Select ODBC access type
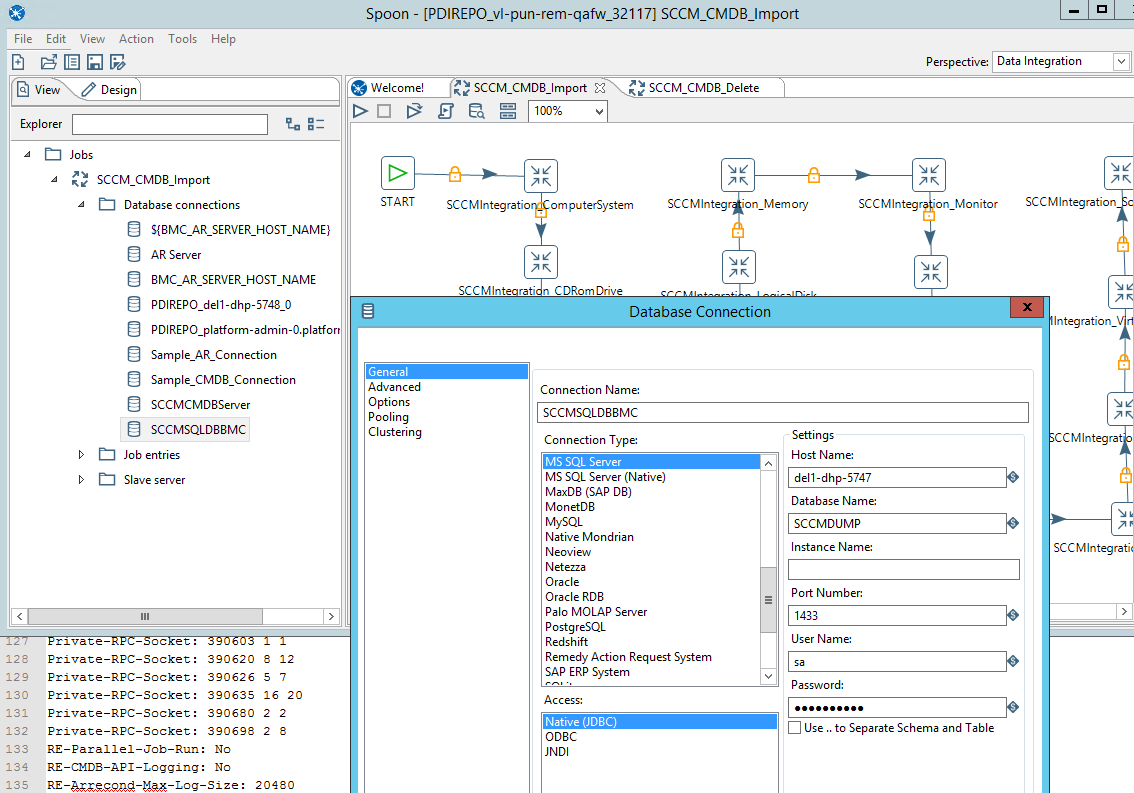The height and width of the screenshot is (793, 1134). [561, 737]
